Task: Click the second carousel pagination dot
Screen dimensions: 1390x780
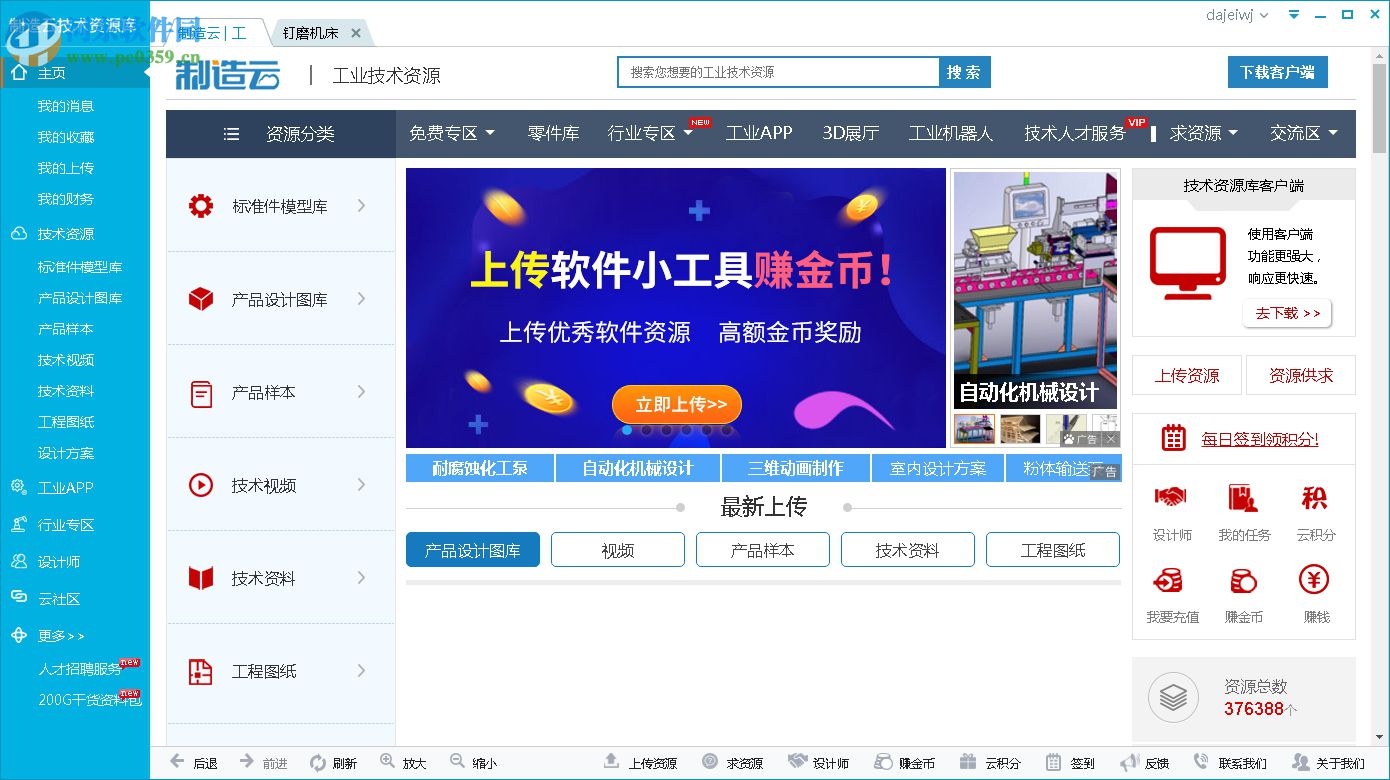Action: (x=645, y=430)
